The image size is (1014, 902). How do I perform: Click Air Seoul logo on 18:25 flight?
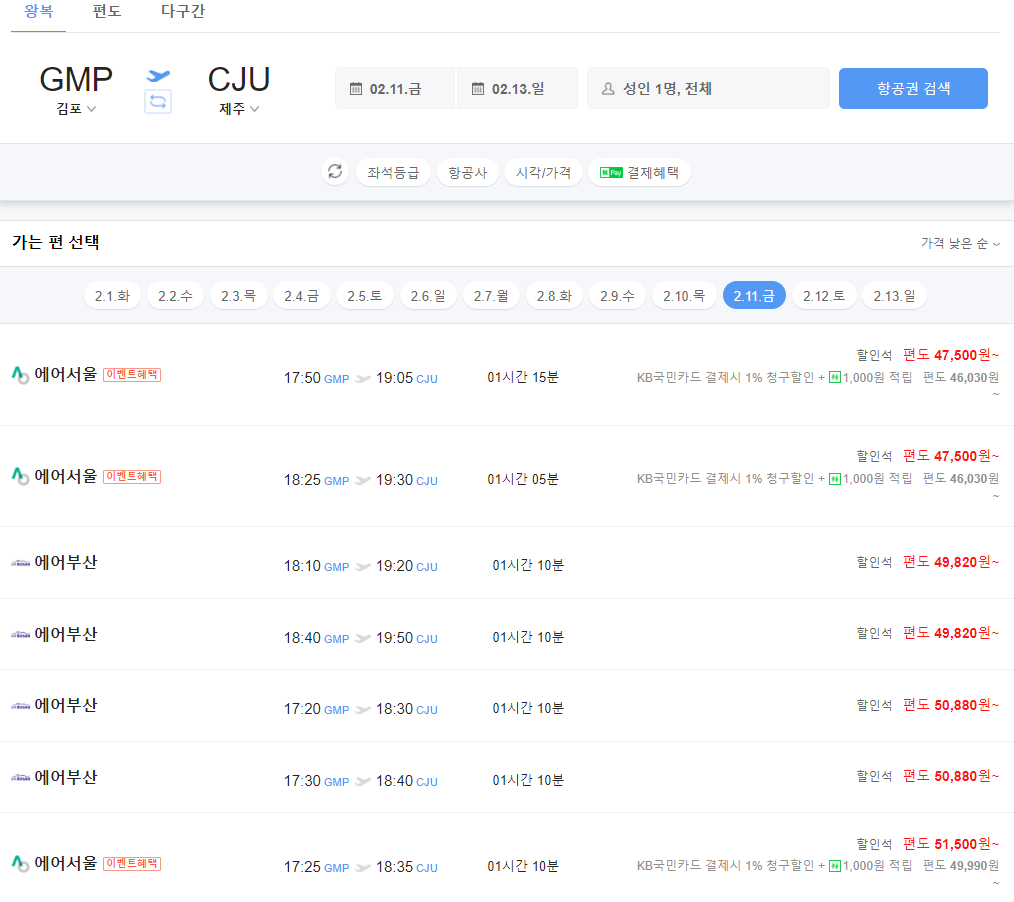[x=20, y=477]
